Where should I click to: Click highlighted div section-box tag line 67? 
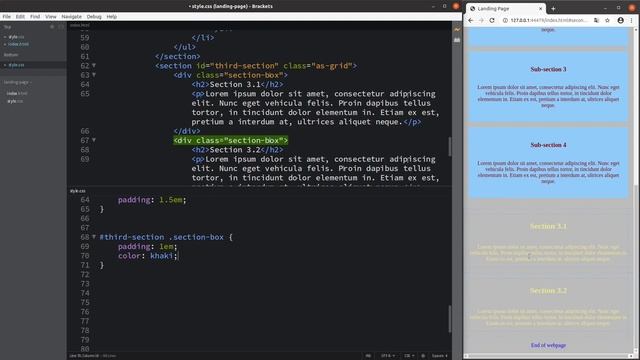click(231, 140)
